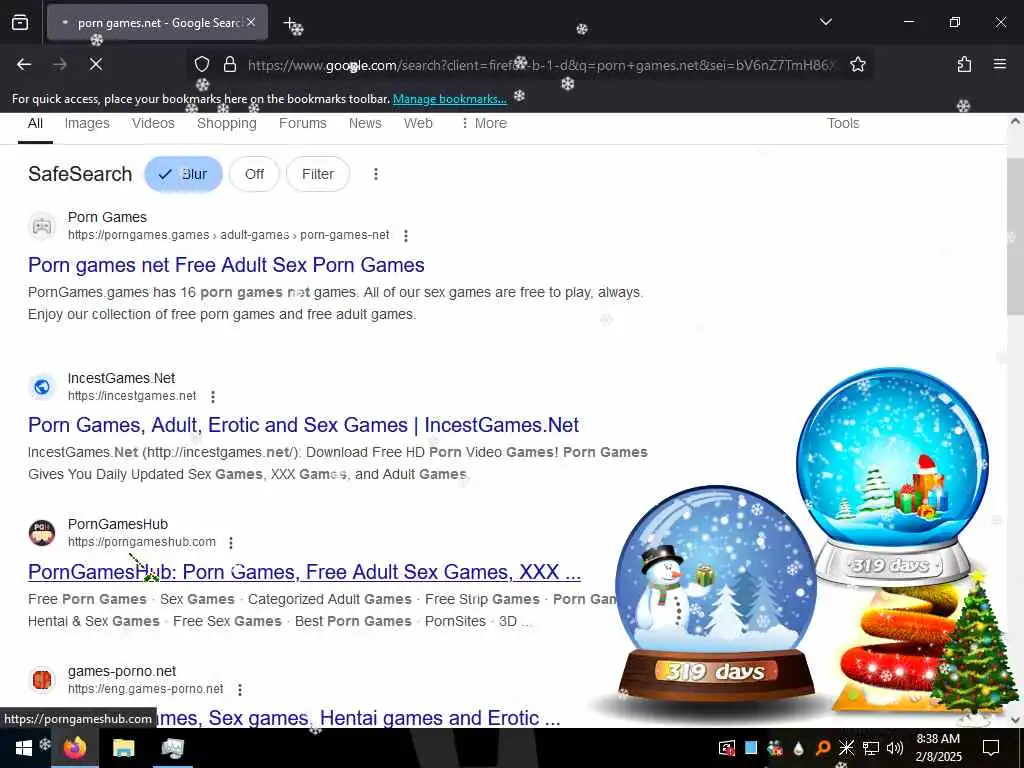This screenshot has height=768, width=1024.
Task: Switch to the News tab
Action: [x=365, y=123]
